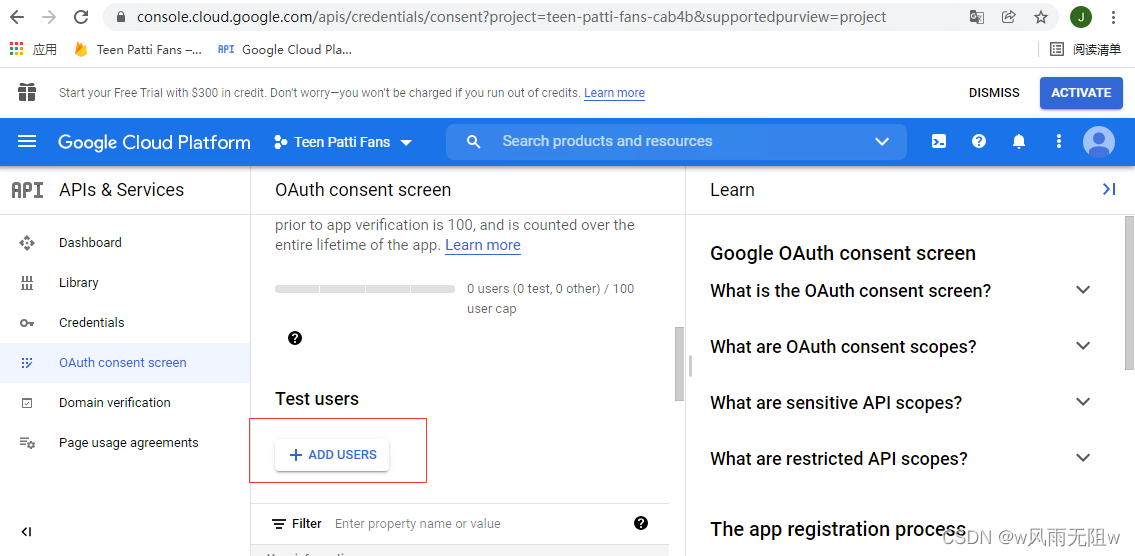1135x556 pixels.
Task: Collapse the Learn panel
Action: [x=1108, y=189]
